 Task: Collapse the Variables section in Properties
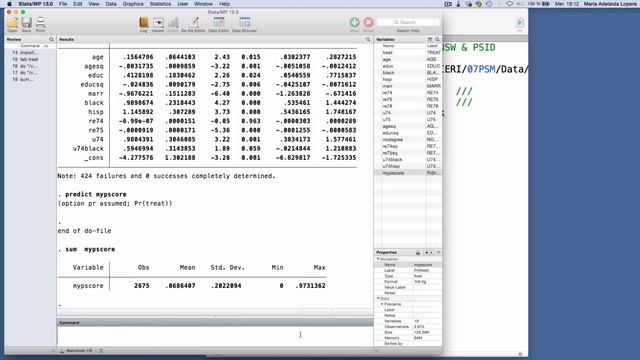pyautogui.click(x=378, y=259)
